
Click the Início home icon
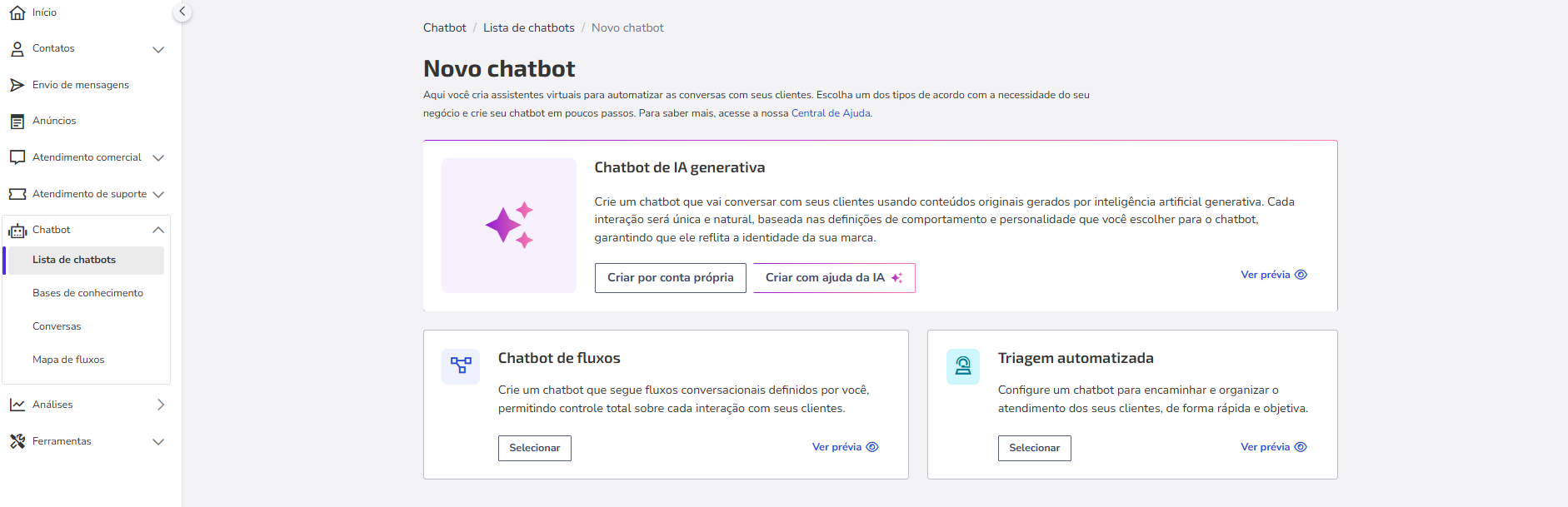17,12
